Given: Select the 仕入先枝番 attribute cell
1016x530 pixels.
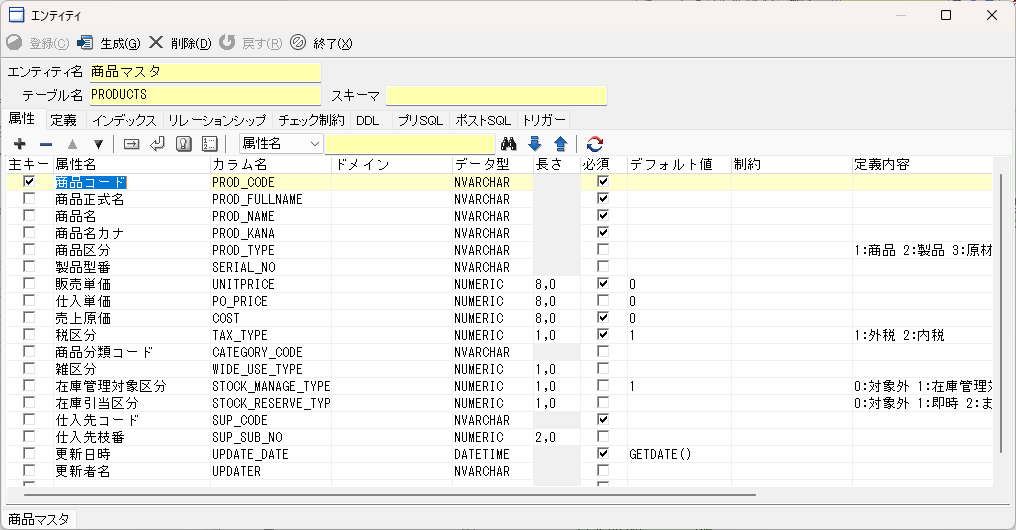Looking at the screenshot, I should pyautogui.click(x=132, y=437).
